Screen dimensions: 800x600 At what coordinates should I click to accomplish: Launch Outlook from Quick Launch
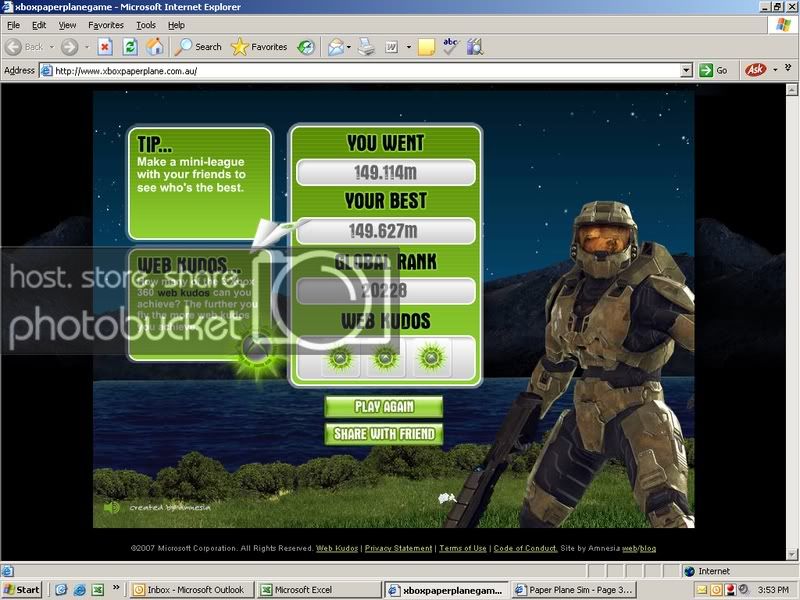[61, 590]
